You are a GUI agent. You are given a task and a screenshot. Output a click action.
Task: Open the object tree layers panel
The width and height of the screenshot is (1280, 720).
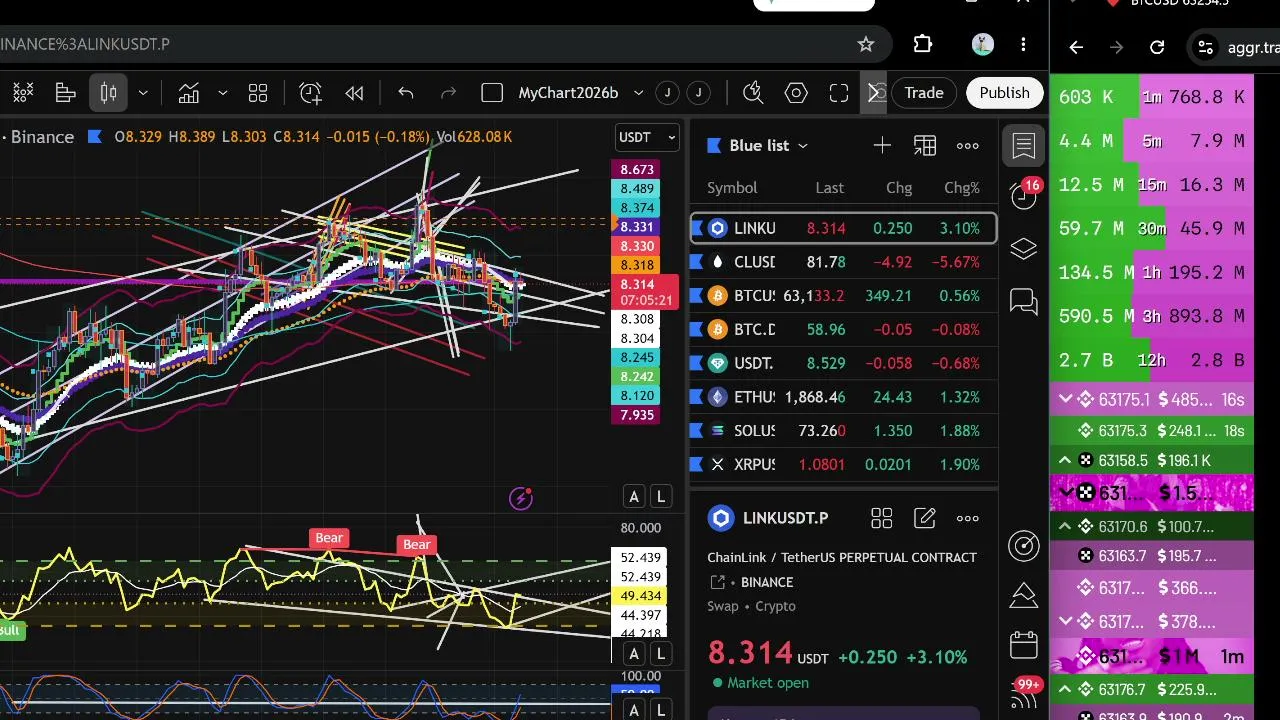click(1024, 249)
